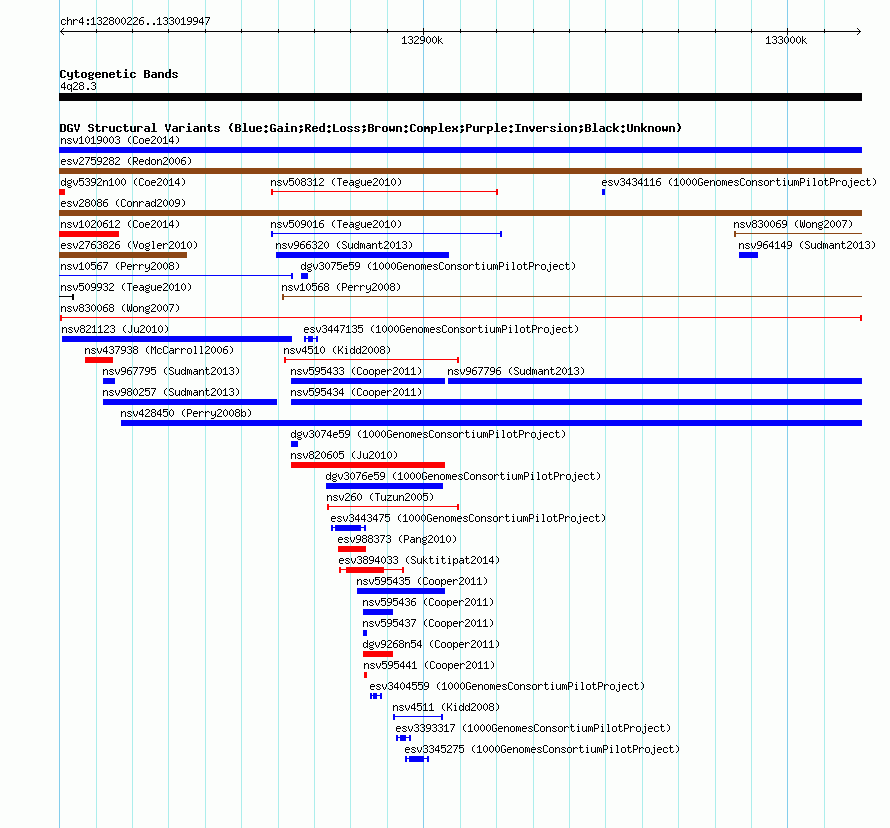Screen dimensions: 890x828
Task: Click the nsv10567 (Perry2008) label
Action: [120, 266]
